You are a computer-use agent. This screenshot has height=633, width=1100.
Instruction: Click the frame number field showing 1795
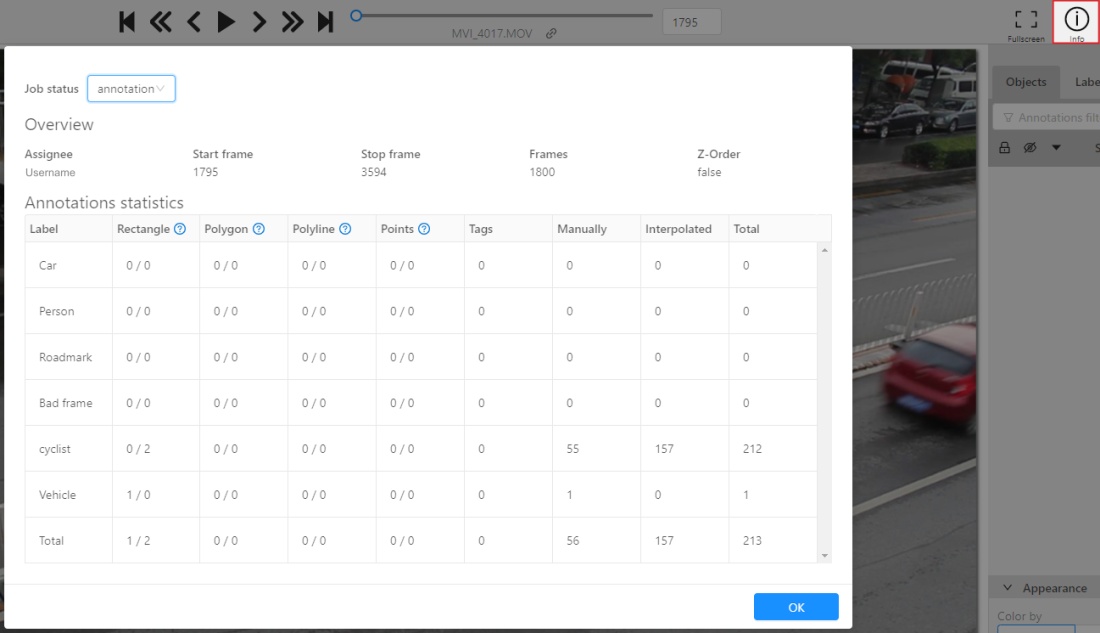[x=691, y=22]
